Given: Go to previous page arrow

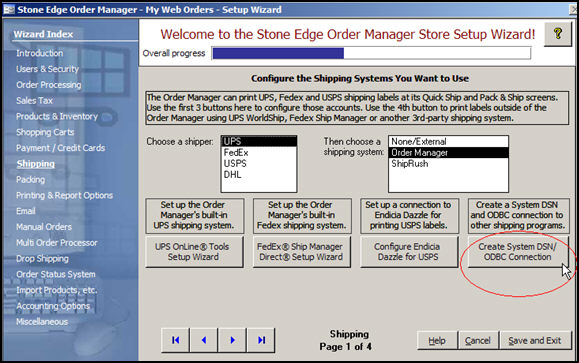Looking at the screenshot, I should [x=204, y=340].
